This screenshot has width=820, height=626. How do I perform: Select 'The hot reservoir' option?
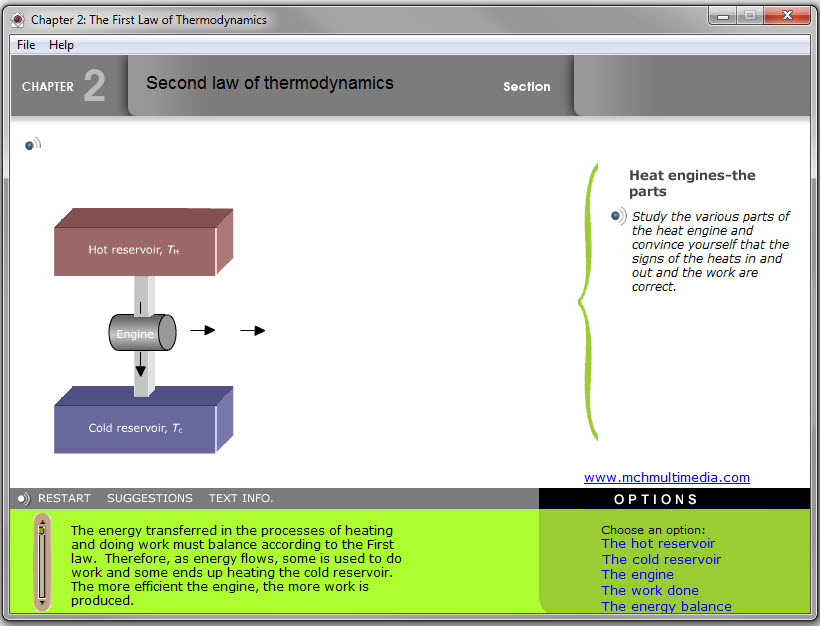(658, 544)
